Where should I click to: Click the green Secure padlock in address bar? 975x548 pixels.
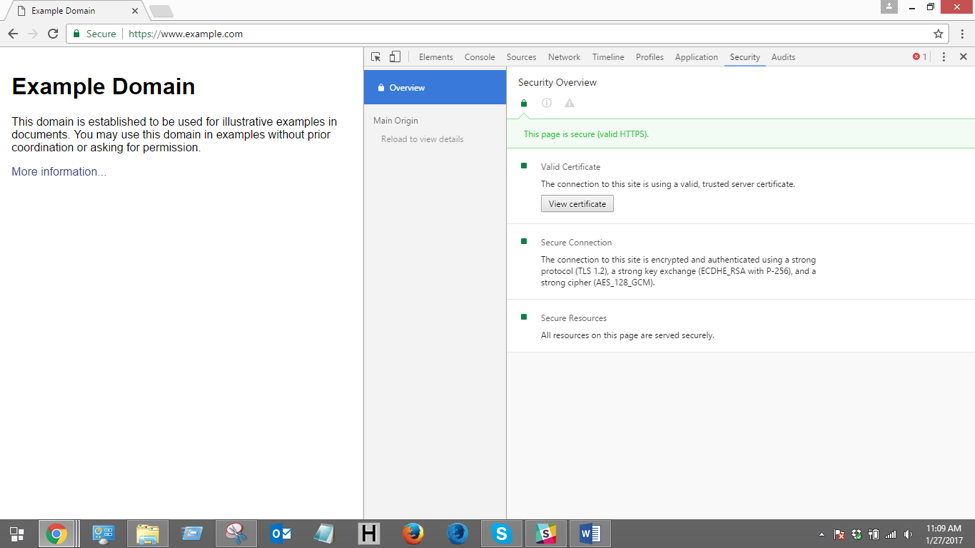(x=76, y=34)
